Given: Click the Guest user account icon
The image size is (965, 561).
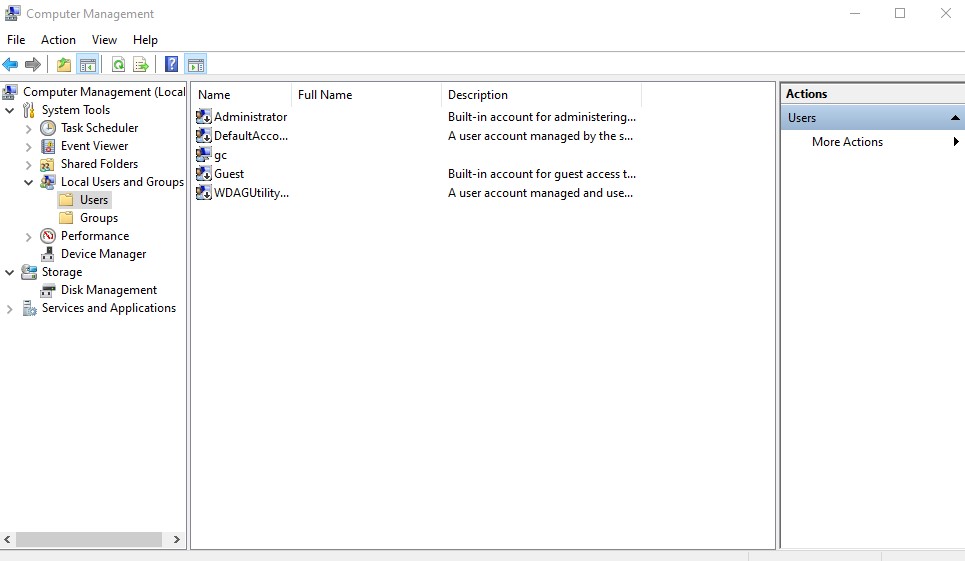Looking at the screenshot, I should point(203,174).
